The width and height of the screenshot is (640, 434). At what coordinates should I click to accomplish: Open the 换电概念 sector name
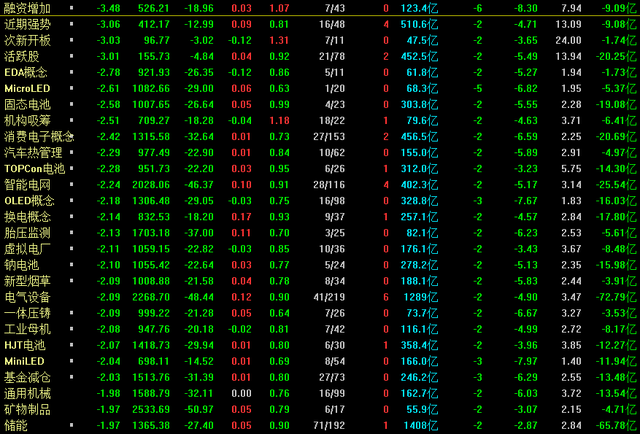27,217
